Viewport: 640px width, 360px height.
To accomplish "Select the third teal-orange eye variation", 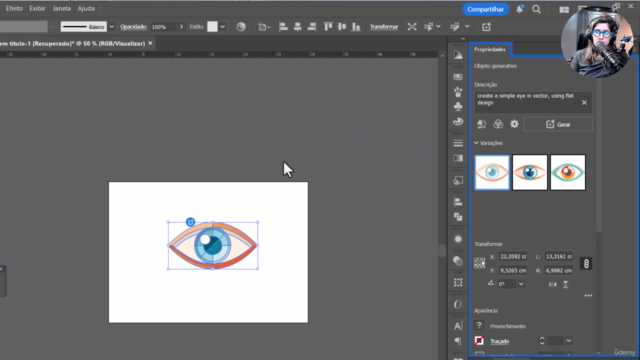I will [x=568, y=172].
